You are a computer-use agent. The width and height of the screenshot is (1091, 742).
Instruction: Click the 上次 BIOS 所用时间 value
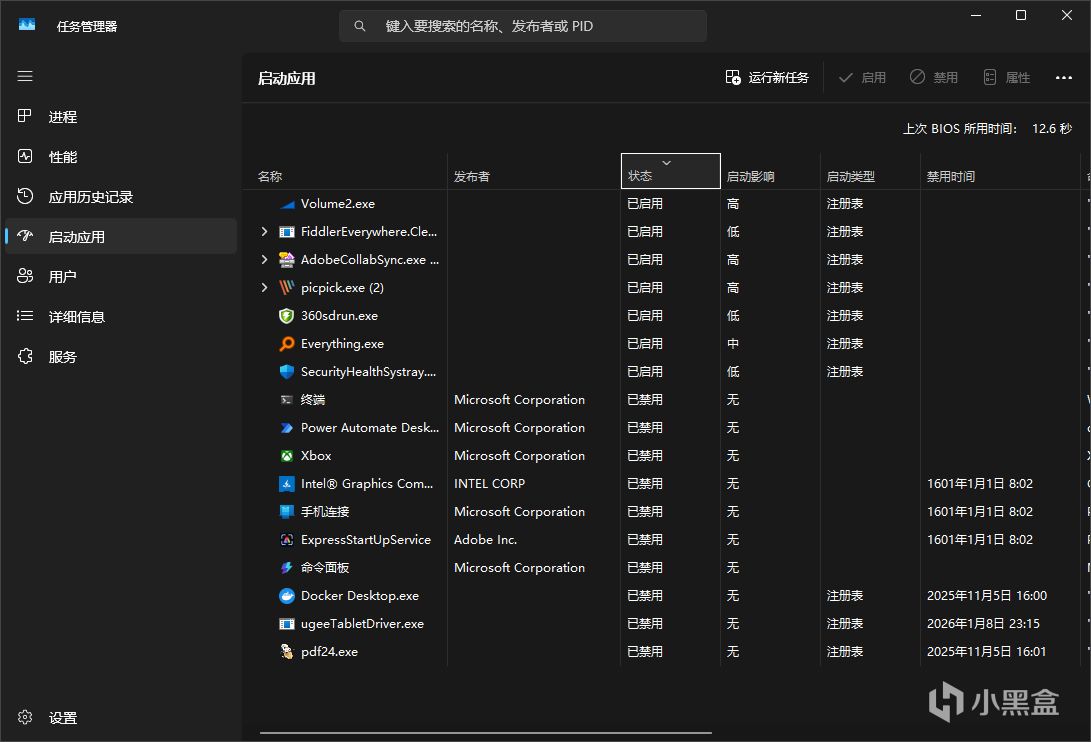(x=1052, y=129)
